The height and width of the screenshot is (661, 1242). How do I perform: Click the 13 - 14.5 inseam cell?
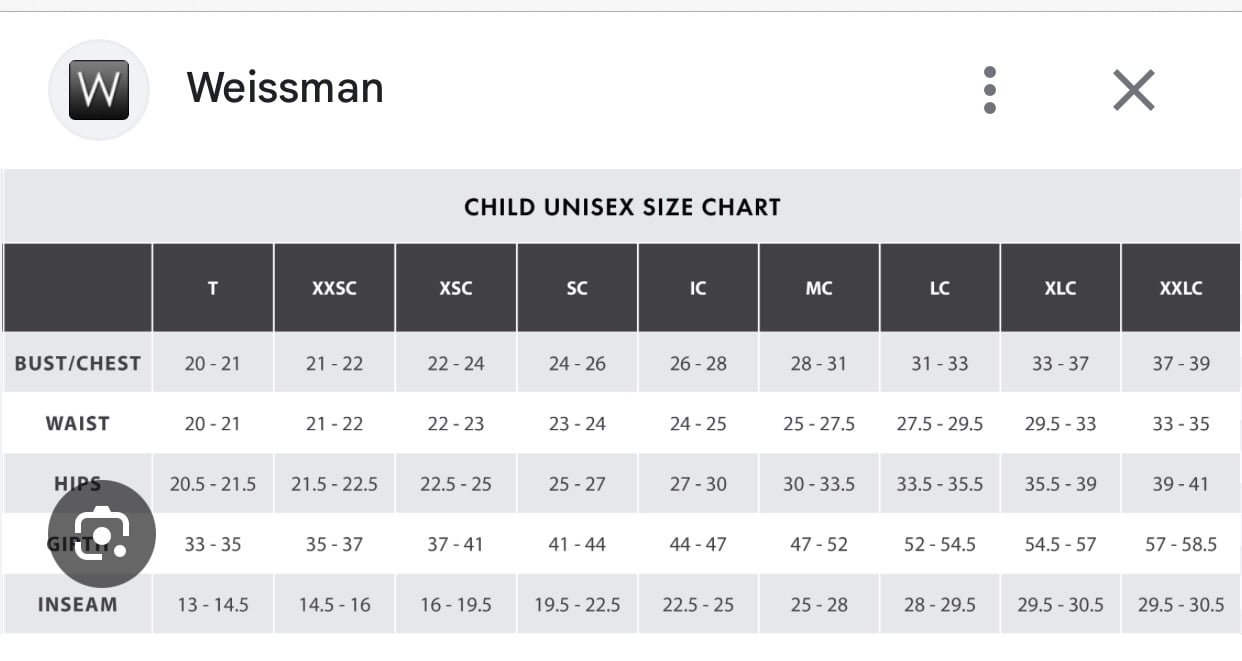pos(213,604)
